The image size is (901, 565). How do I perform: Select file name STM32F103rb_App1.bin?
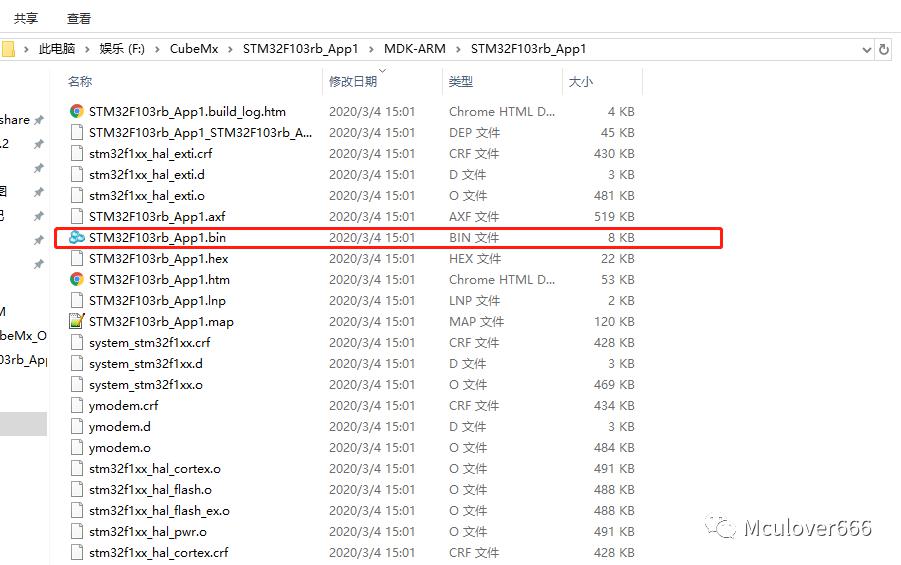point(157,237)
